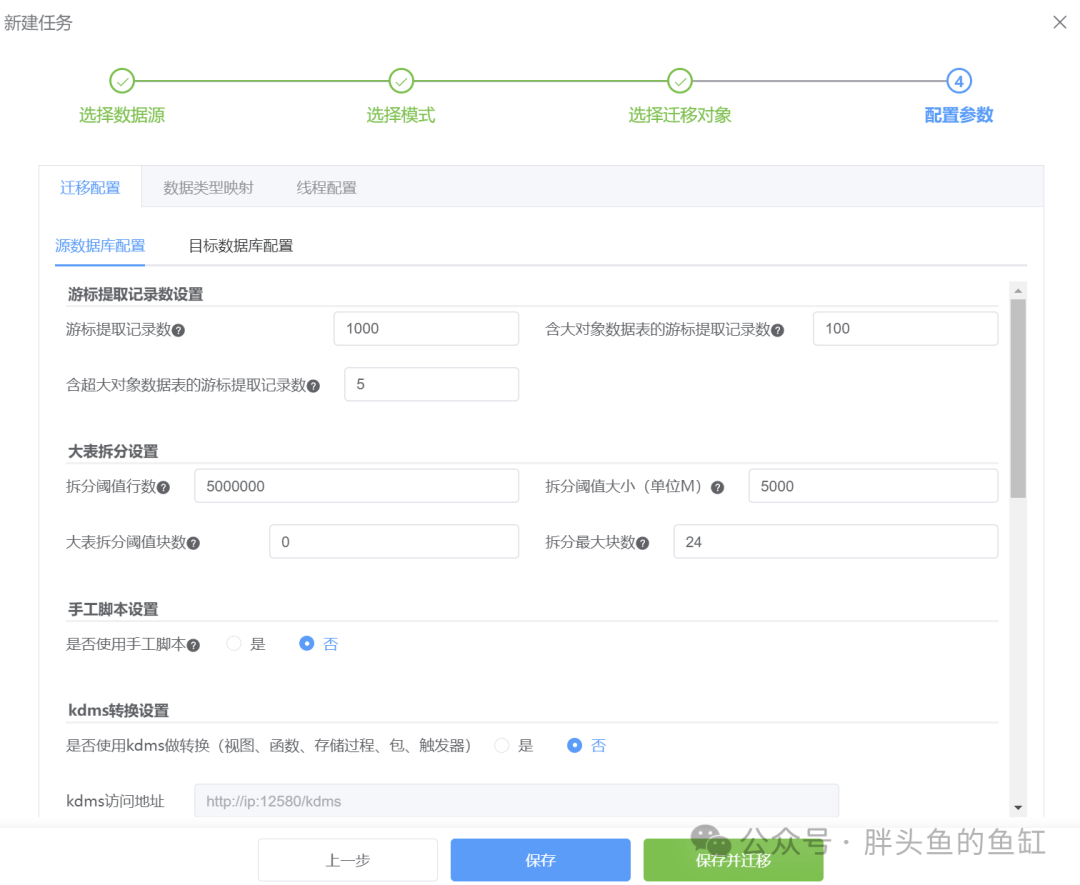The height and width of the screenshot is (885, 1080).
Task: Switch to 数据类型映射 tab
Action: click(208, 187)
